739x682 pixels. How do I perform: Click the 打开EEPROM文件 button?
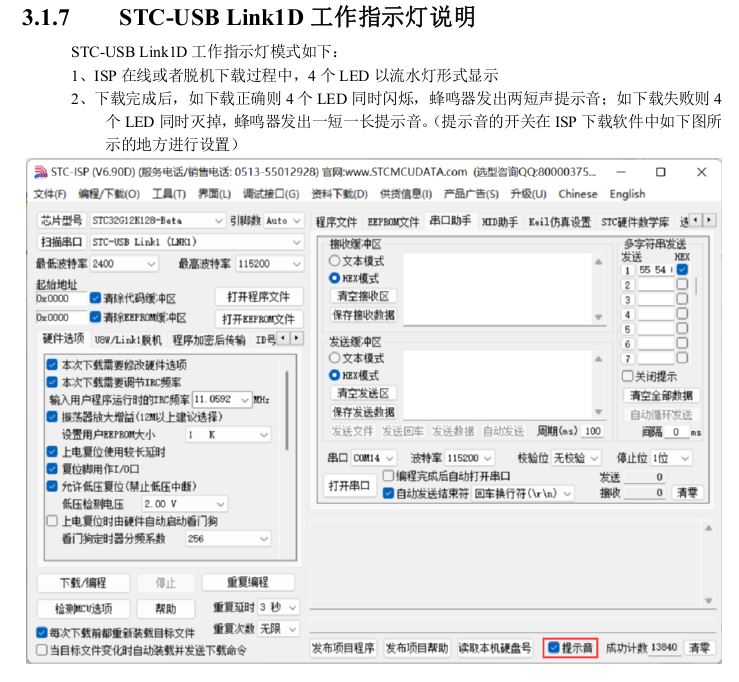pos(258,320)
